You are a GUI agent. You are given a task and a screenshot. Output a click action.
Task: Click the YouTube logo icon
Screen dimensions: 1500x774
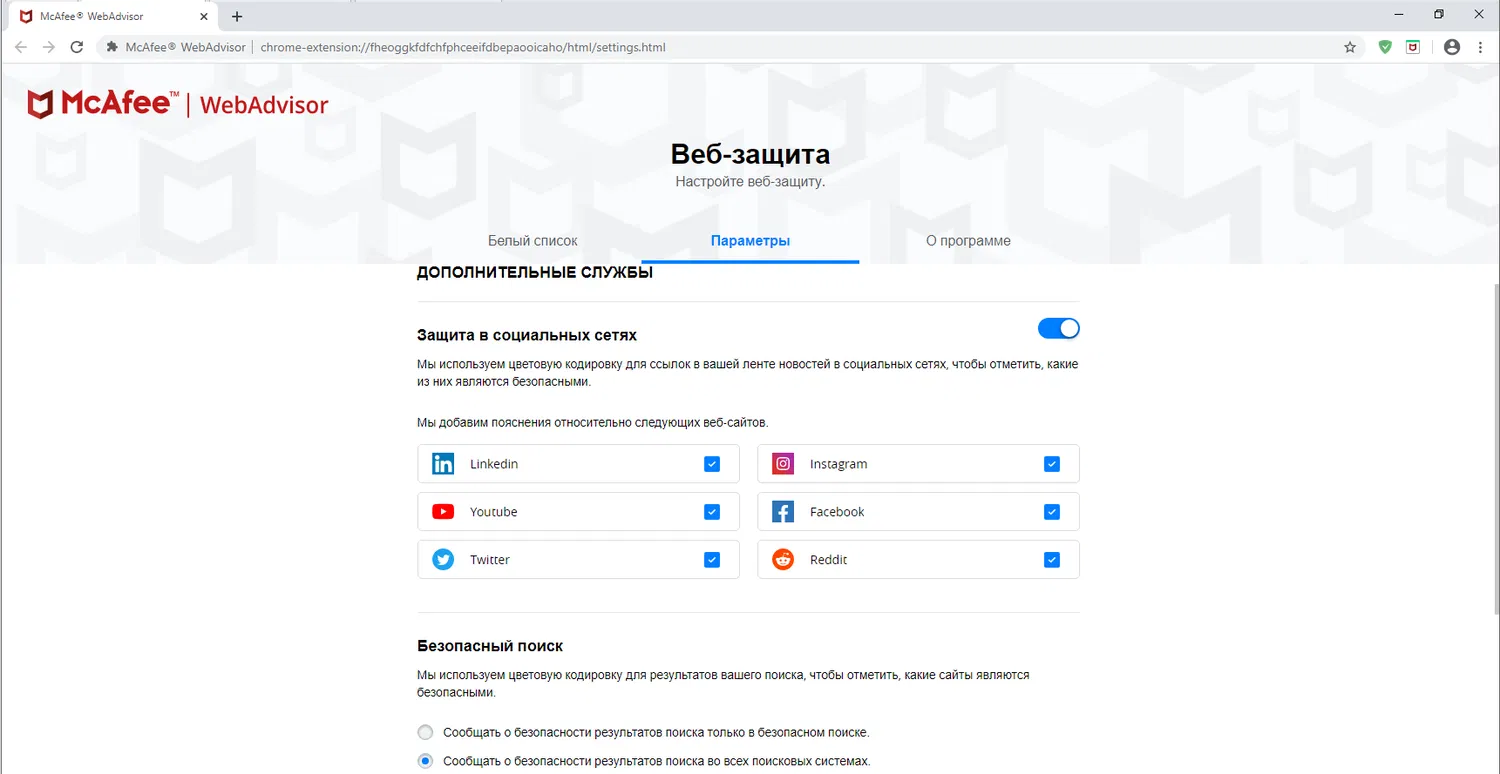tap(443, 512)
